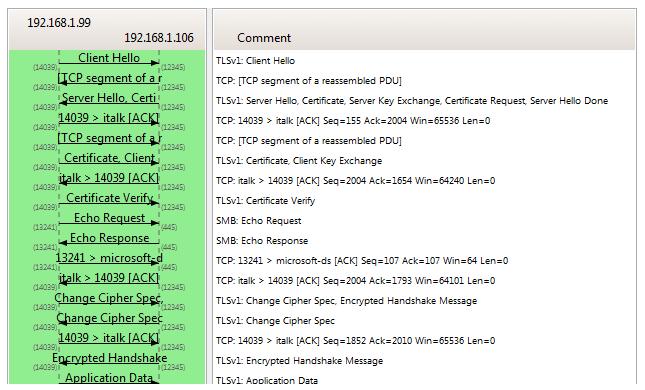Click comment 'TLSv1: Certificate, Client Key Exchange'

tap(299, 161)
